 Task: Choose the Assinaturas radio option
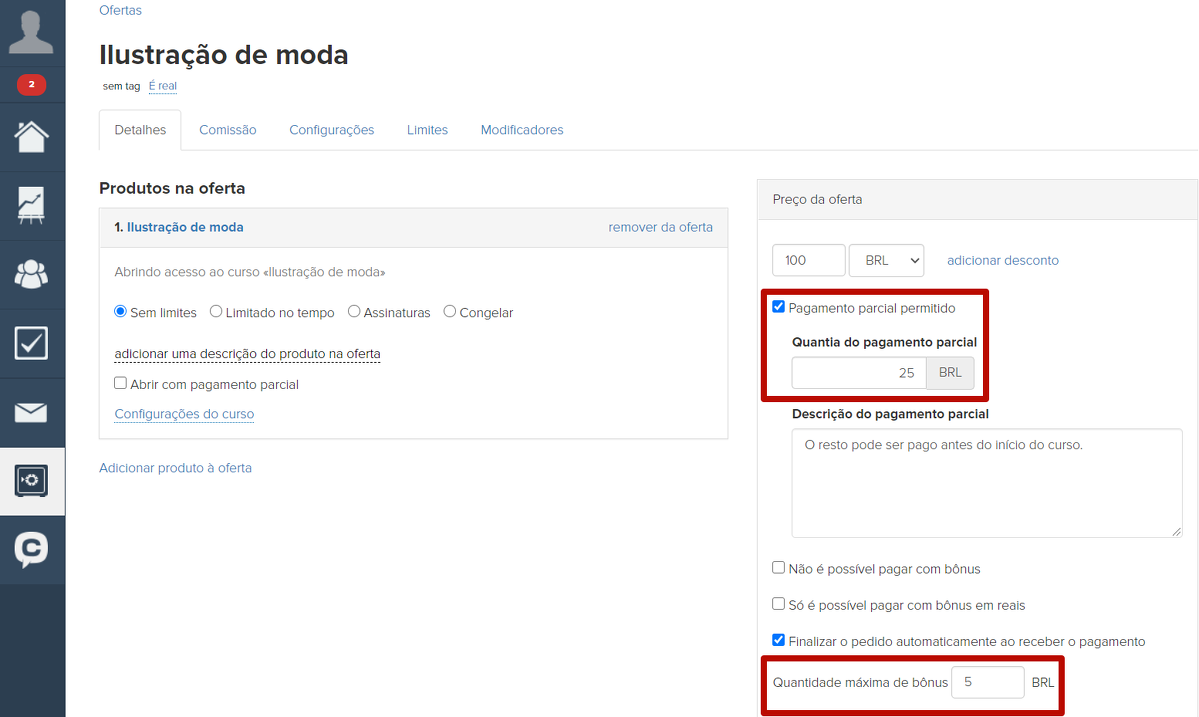point(354,312)
